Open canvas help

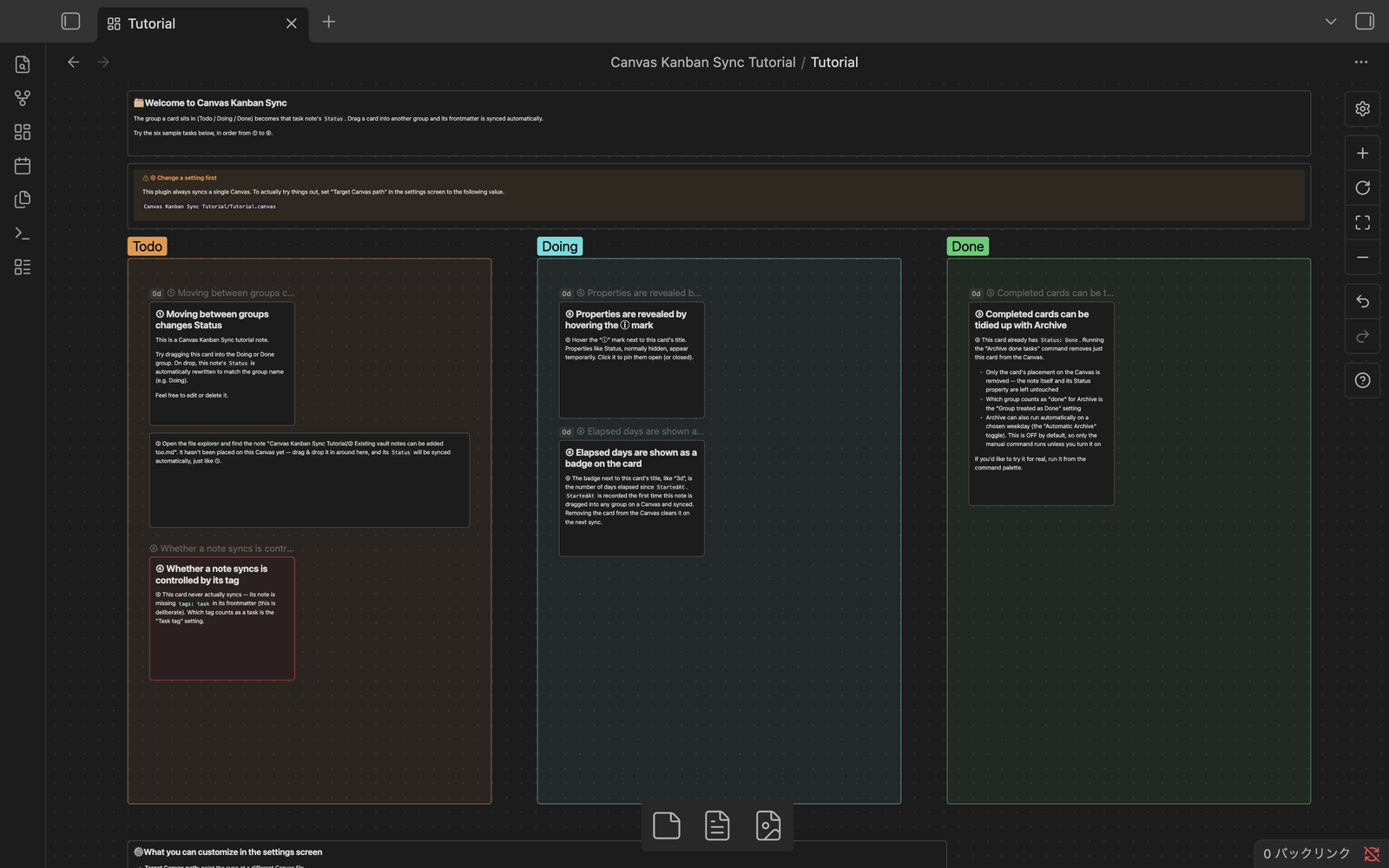pos(1363,380)
